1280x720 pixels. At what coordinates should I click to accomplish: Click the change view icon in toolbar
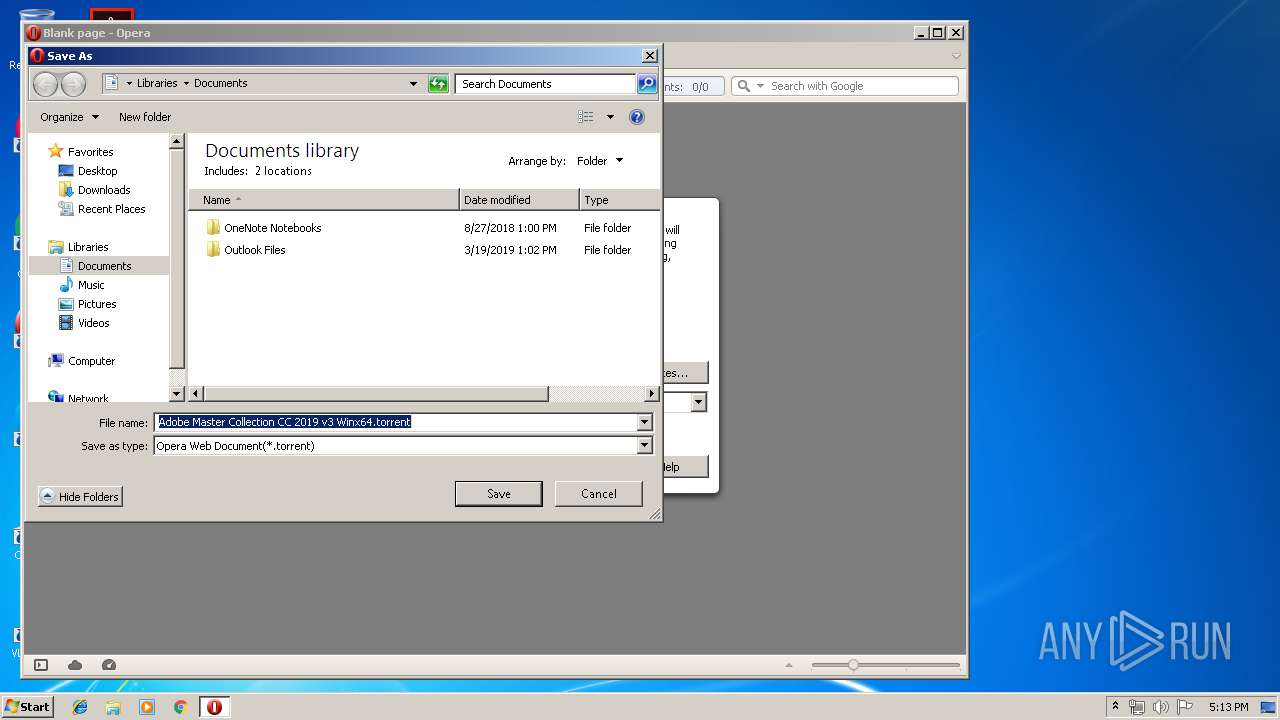coord(586,117)
